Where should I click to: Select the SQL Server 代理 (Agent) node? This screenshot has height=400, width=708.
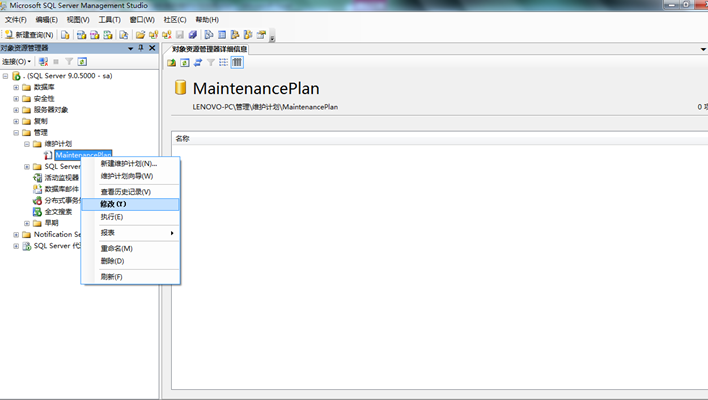click(56, 246)
